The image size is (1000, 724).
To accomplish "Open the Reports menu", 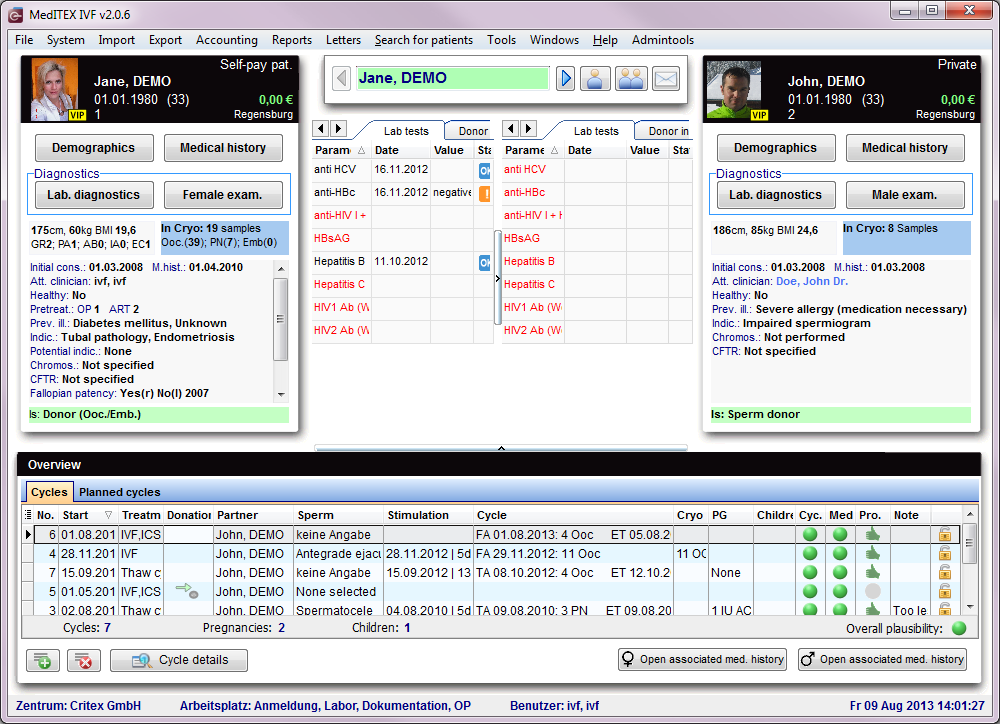I will tap(291, 40).
